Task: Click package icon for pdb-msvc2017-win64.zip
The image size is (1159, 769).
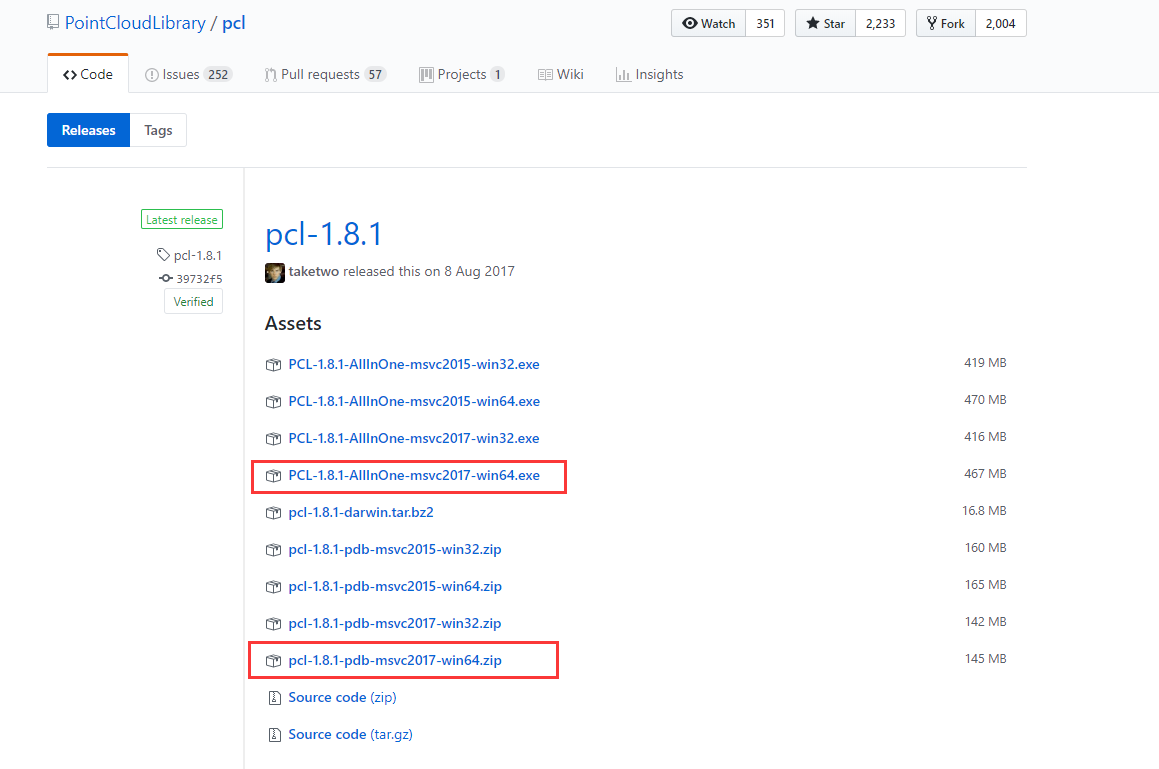Action: [273, 660]
